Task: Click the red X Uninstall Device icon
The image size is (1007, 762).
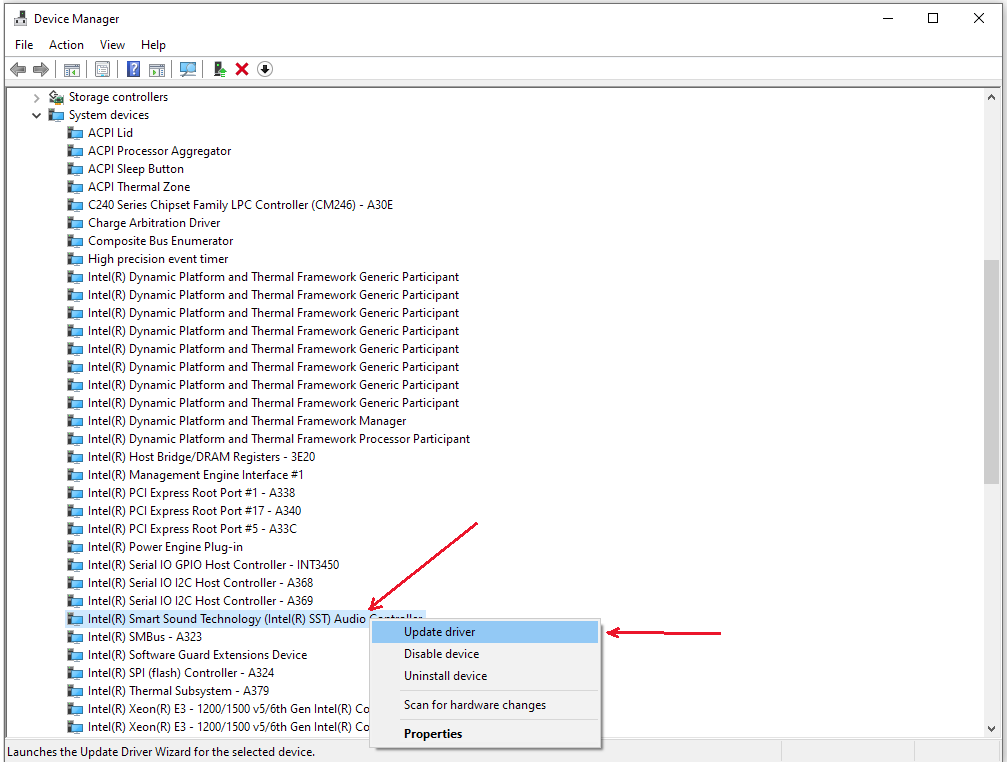Action: (242, 69)
